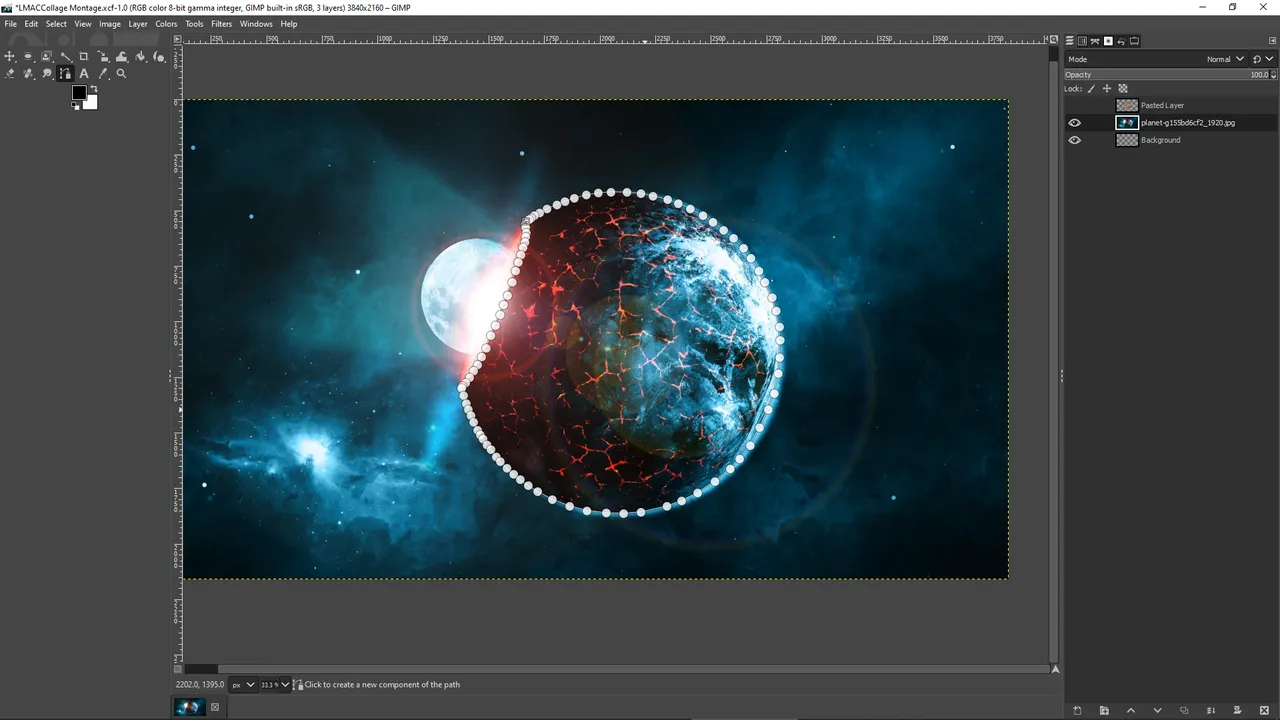Select the Heal tool

[x=28, y=74]
